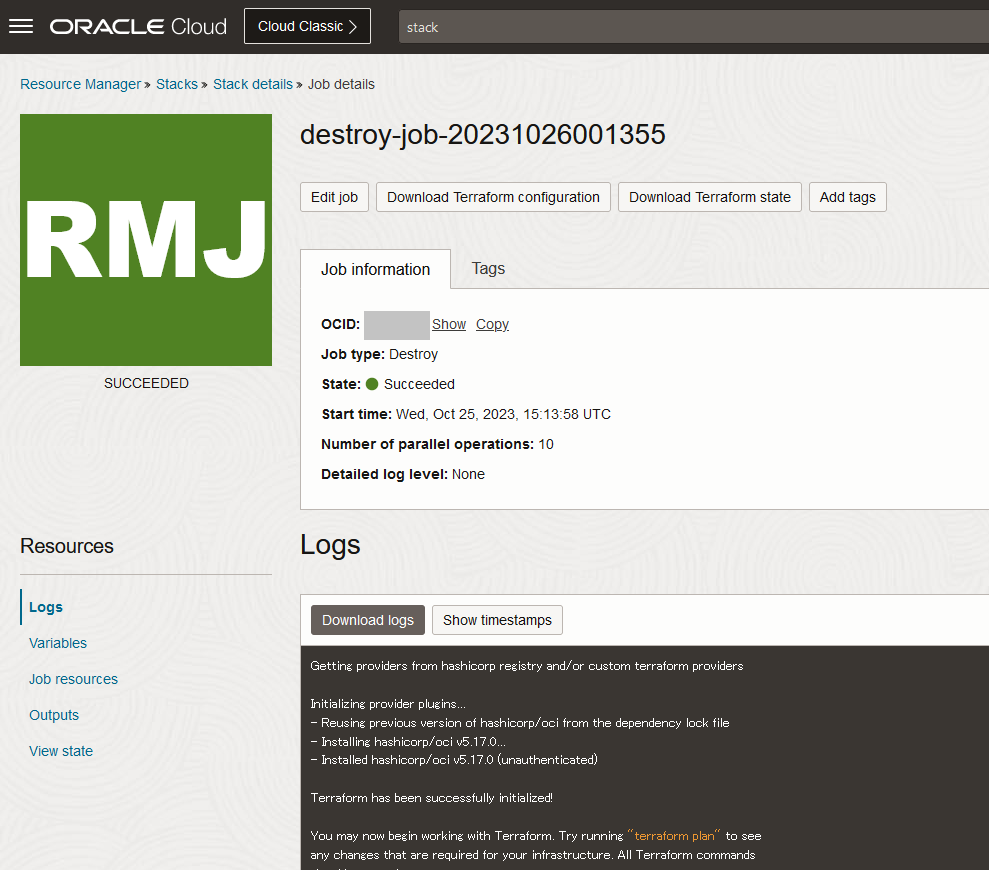The height and width of the screenshot is (870, 989).
Task: Click inside the stack search field
Action: 600,27
